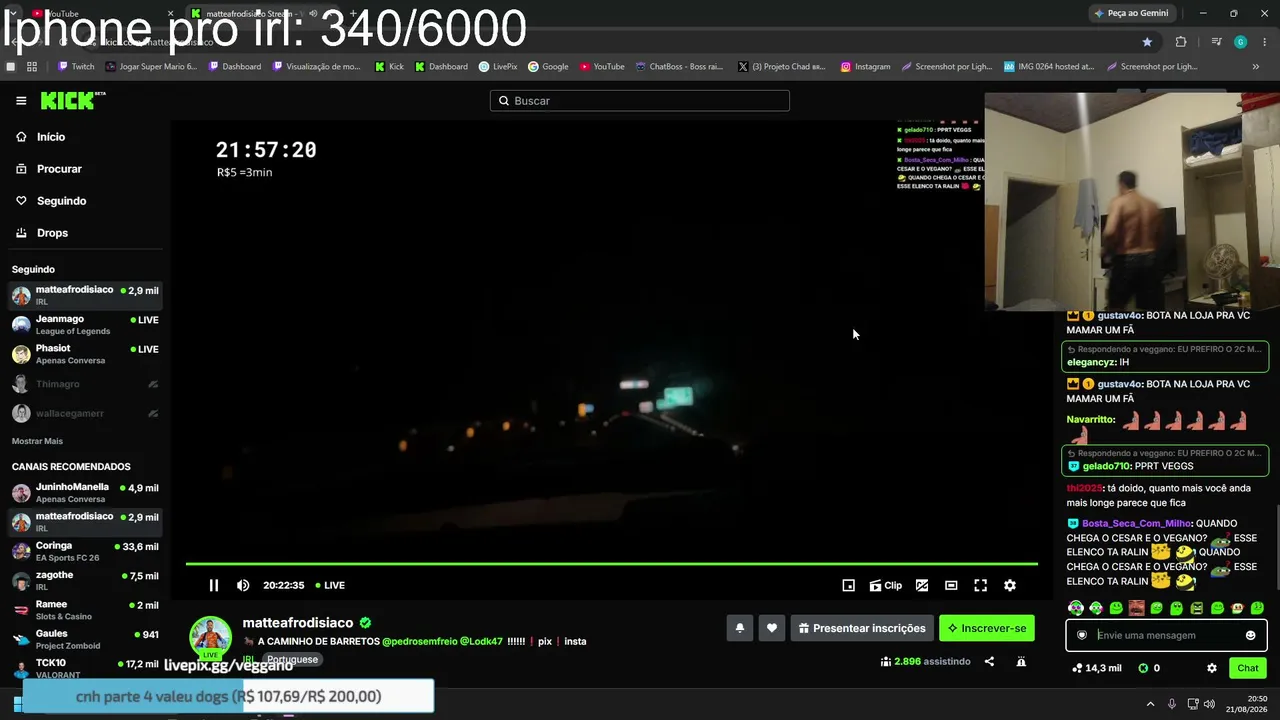The height and width of the screenshot is (720, 1280).
Task: Click the browser profile avatar
Action: pos(1241,42)
